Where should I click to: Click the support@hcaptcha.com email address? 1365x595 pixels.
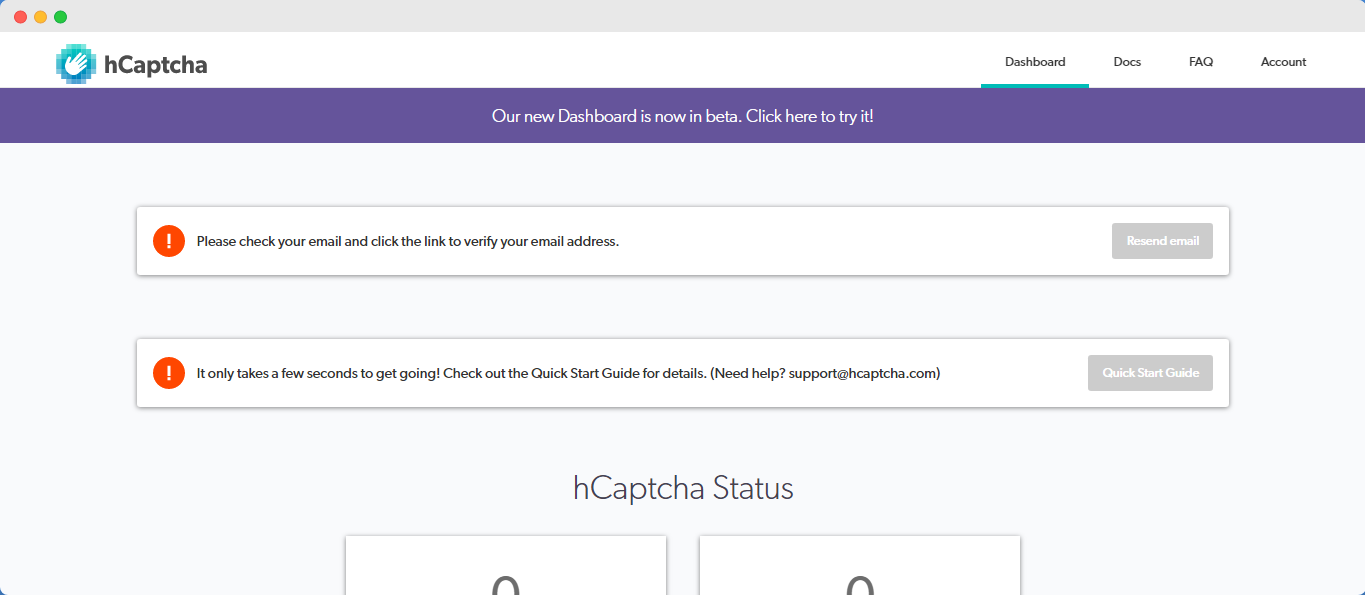click(x=862, y=374)
